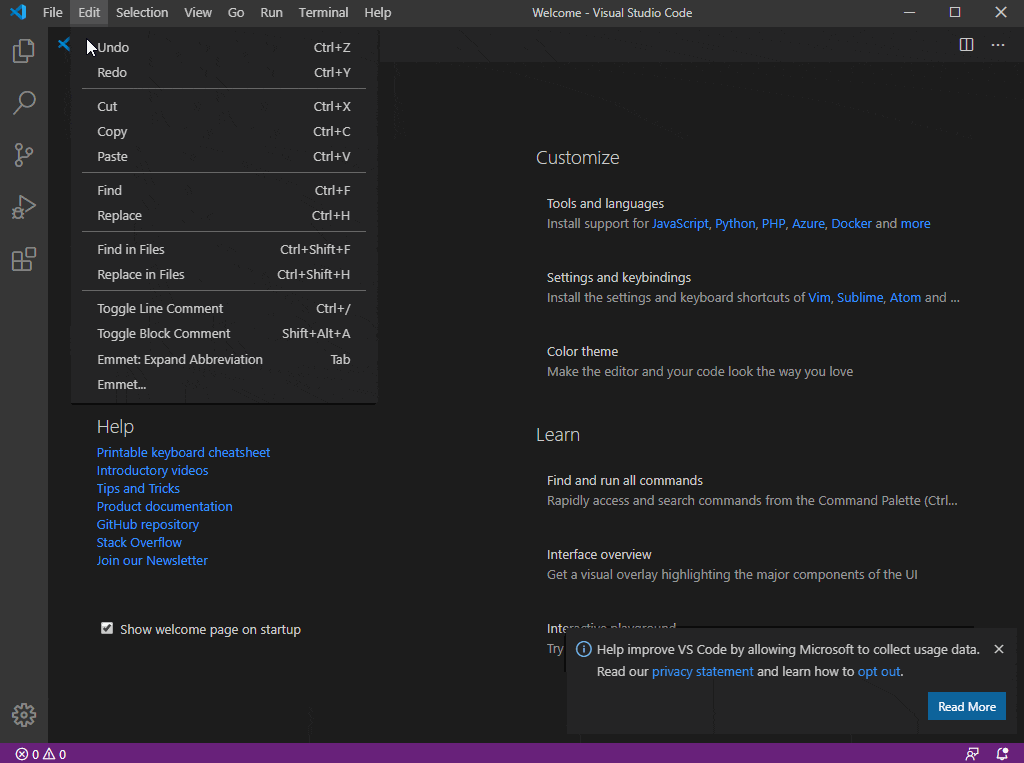Click the Welcome tab VS Code icon
This screenshot has height=763, width=1024.
(x=63, y=44)
